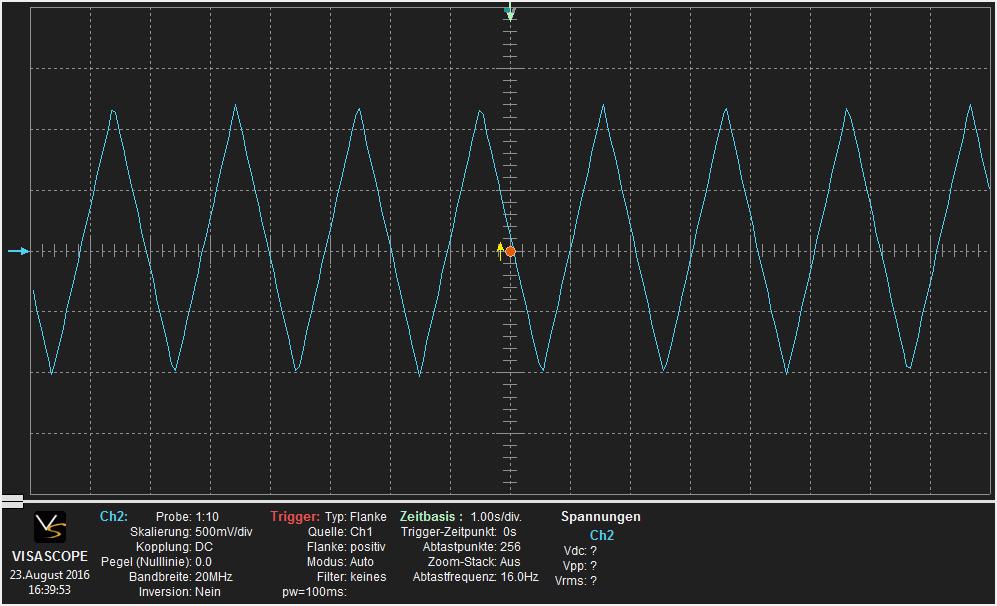Click the Trigger-Zeitpunkt: 0s value

coord(458,532)
